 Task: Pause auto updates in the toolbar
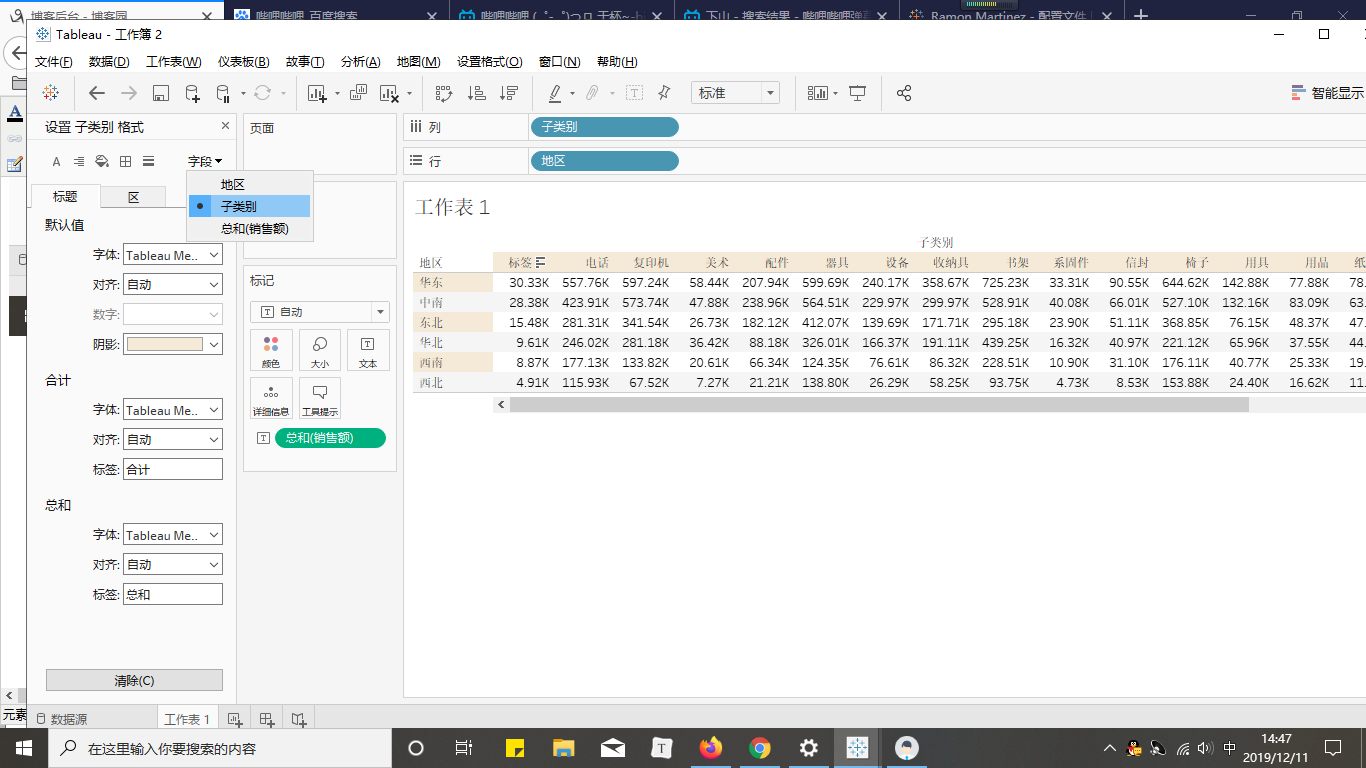click(x=224, y=93)
